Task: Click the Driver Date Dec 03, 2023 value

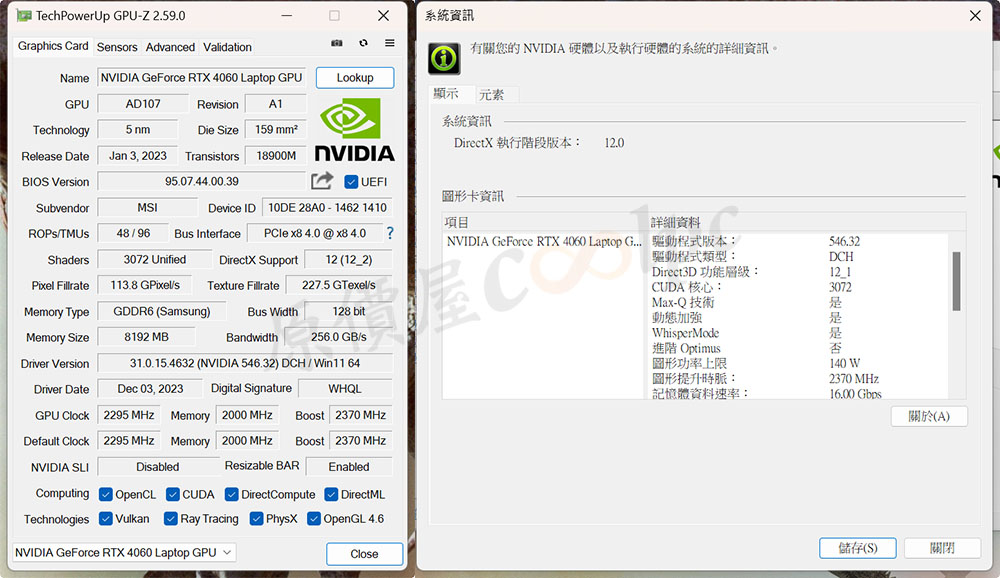Action: coord(151,389)
